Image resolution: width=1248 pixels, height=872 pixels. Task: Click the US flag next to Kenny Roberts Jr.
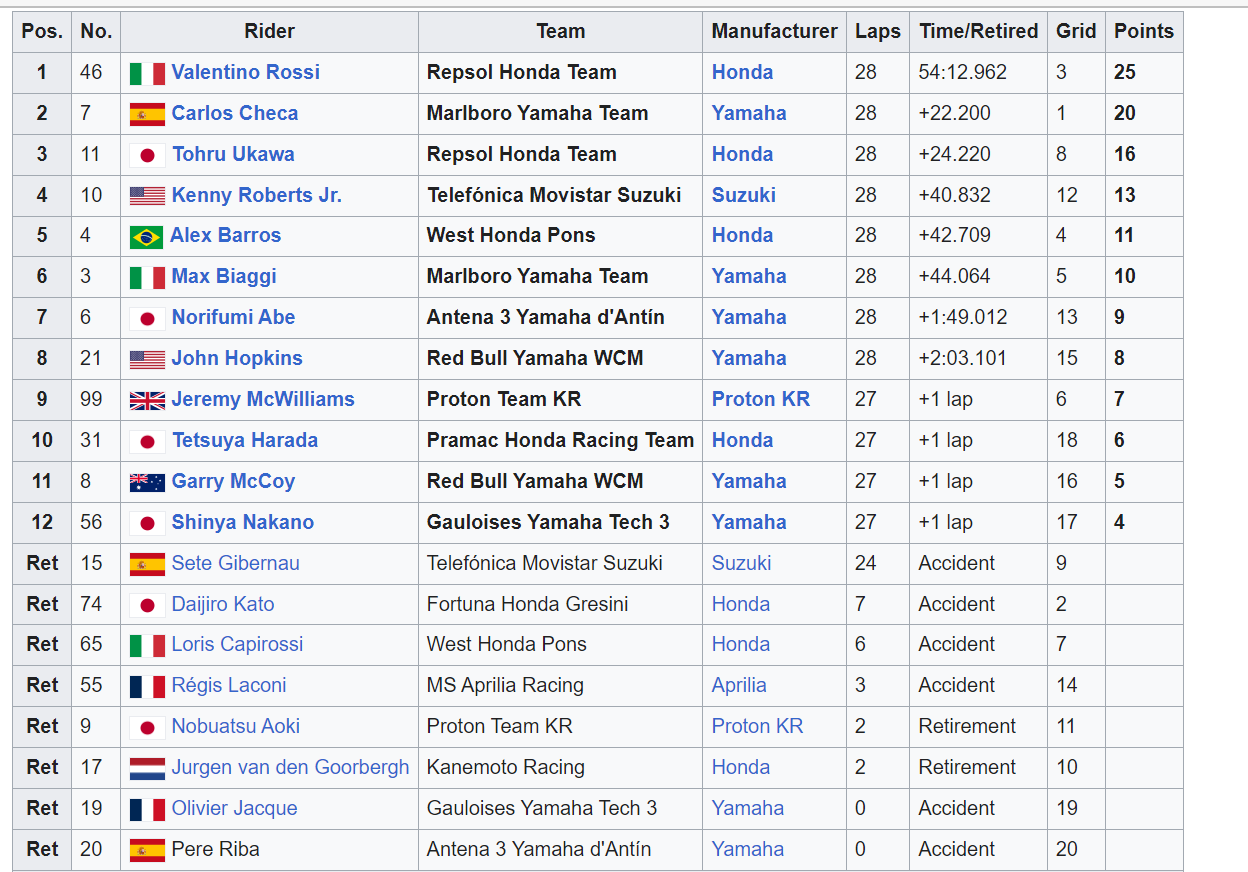click(147, 196)
